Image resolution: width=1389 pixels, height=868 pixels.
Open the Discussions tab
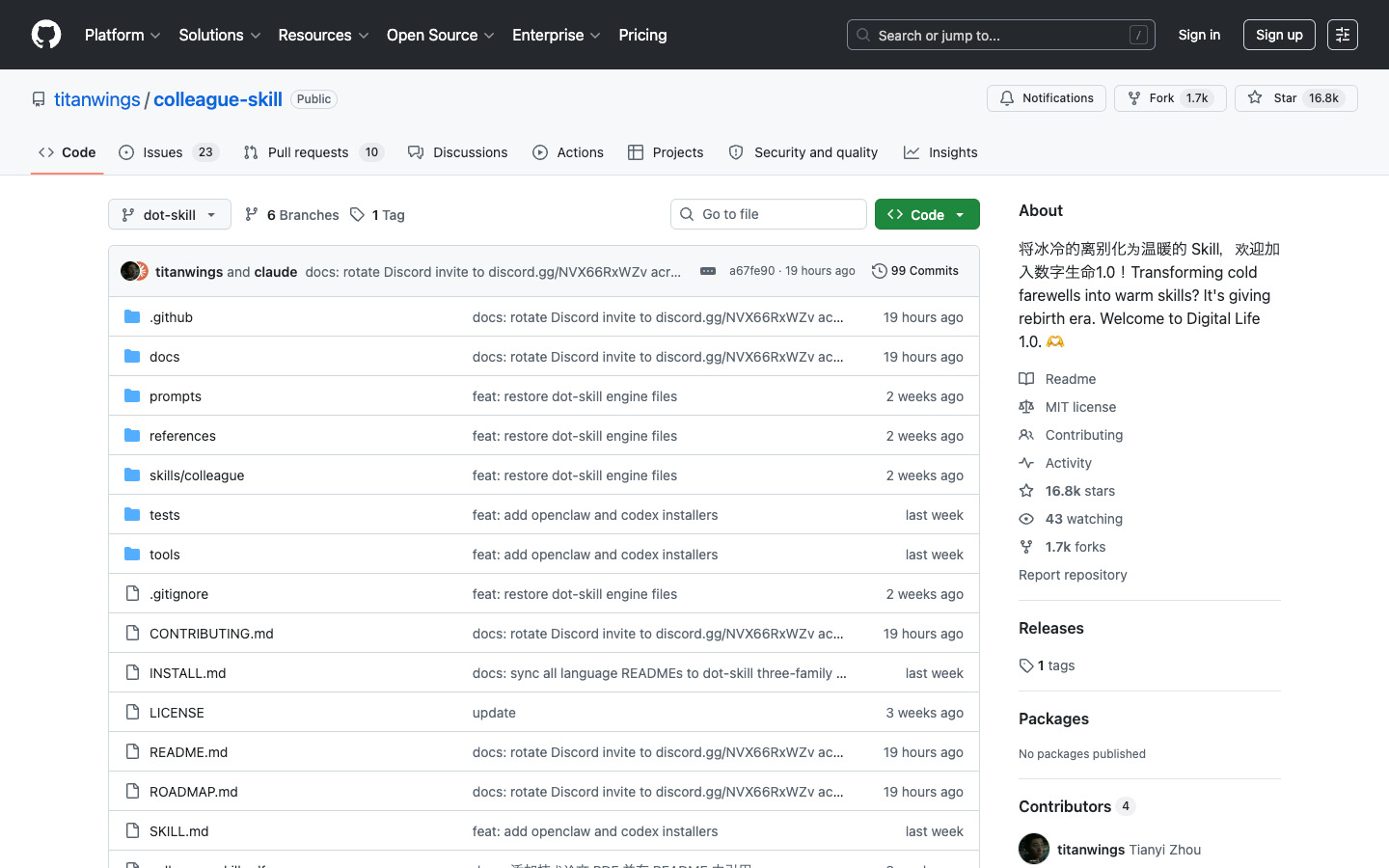(x=457, y=152)
